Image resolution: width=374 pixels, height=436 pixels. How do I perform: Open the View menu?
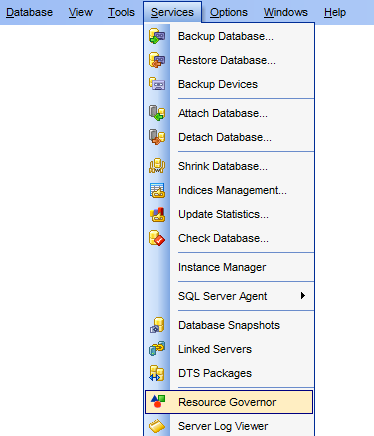point(81,12)
